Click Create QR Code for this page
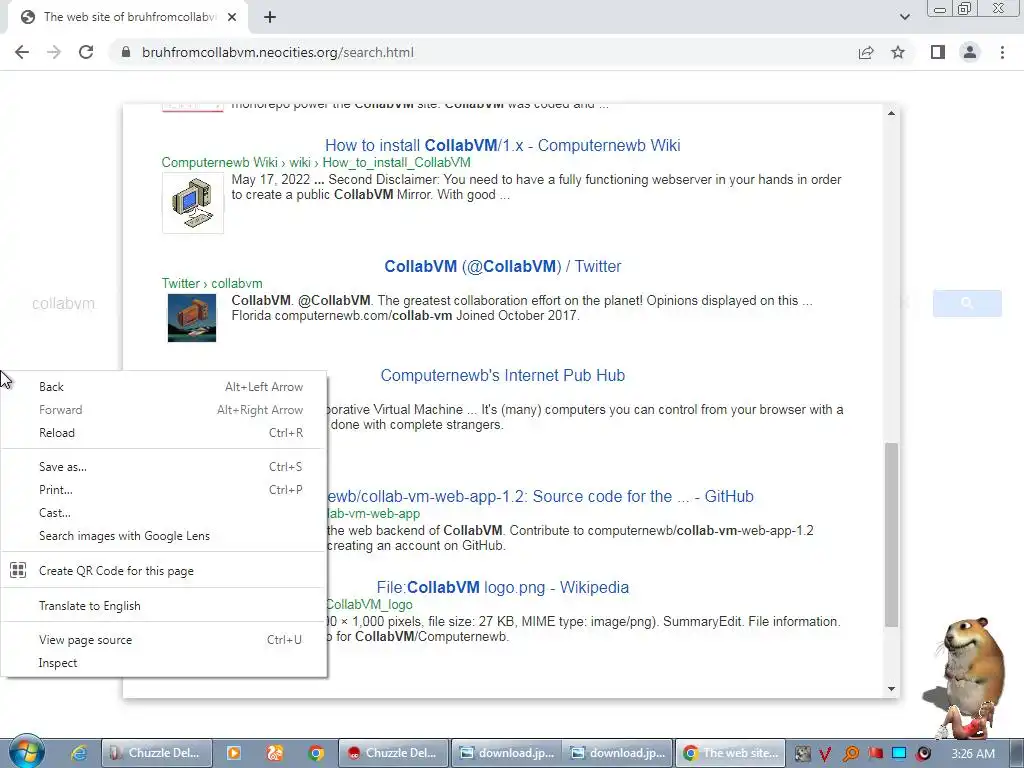Viewport: 1024px width, 768px height. pyautogui.click(x=163, y=571)
